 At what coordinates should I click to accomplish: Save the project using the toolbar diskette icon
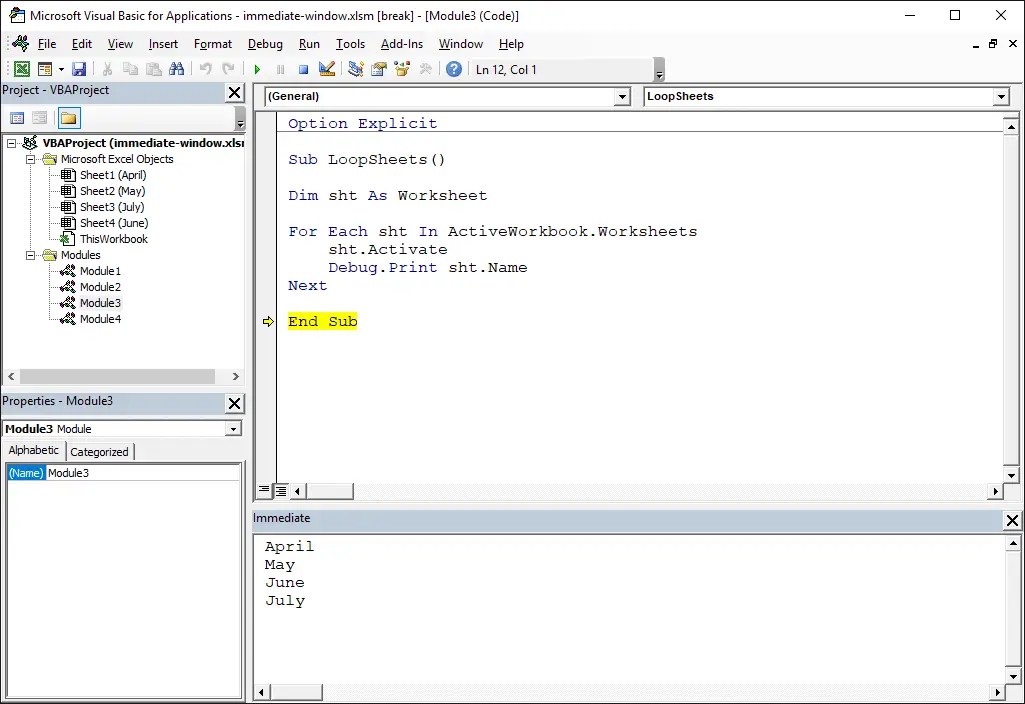point(80,68)
